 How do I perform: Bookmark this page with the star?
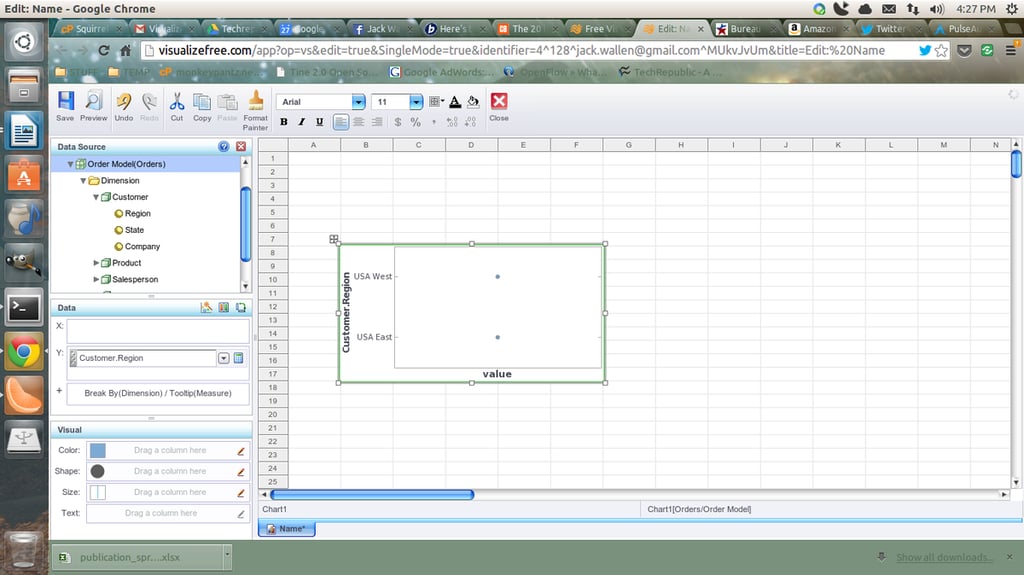pos(941,50)
